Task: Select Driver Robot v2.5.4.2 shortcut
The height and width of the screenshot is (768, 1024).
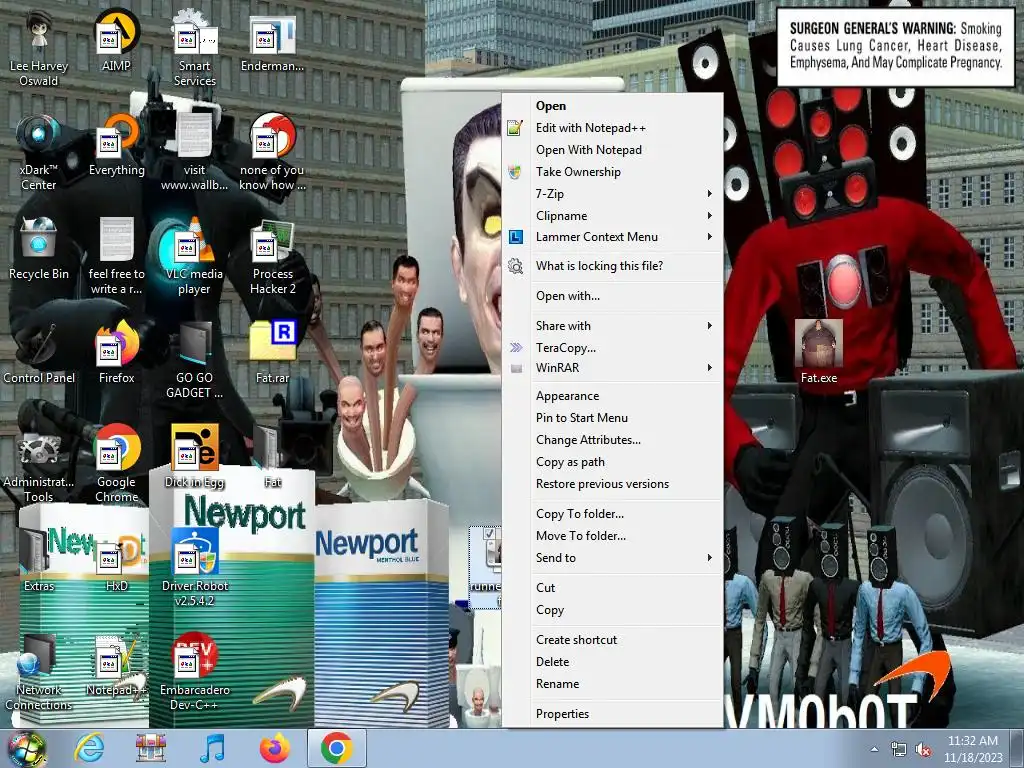Action: [194, 568]
